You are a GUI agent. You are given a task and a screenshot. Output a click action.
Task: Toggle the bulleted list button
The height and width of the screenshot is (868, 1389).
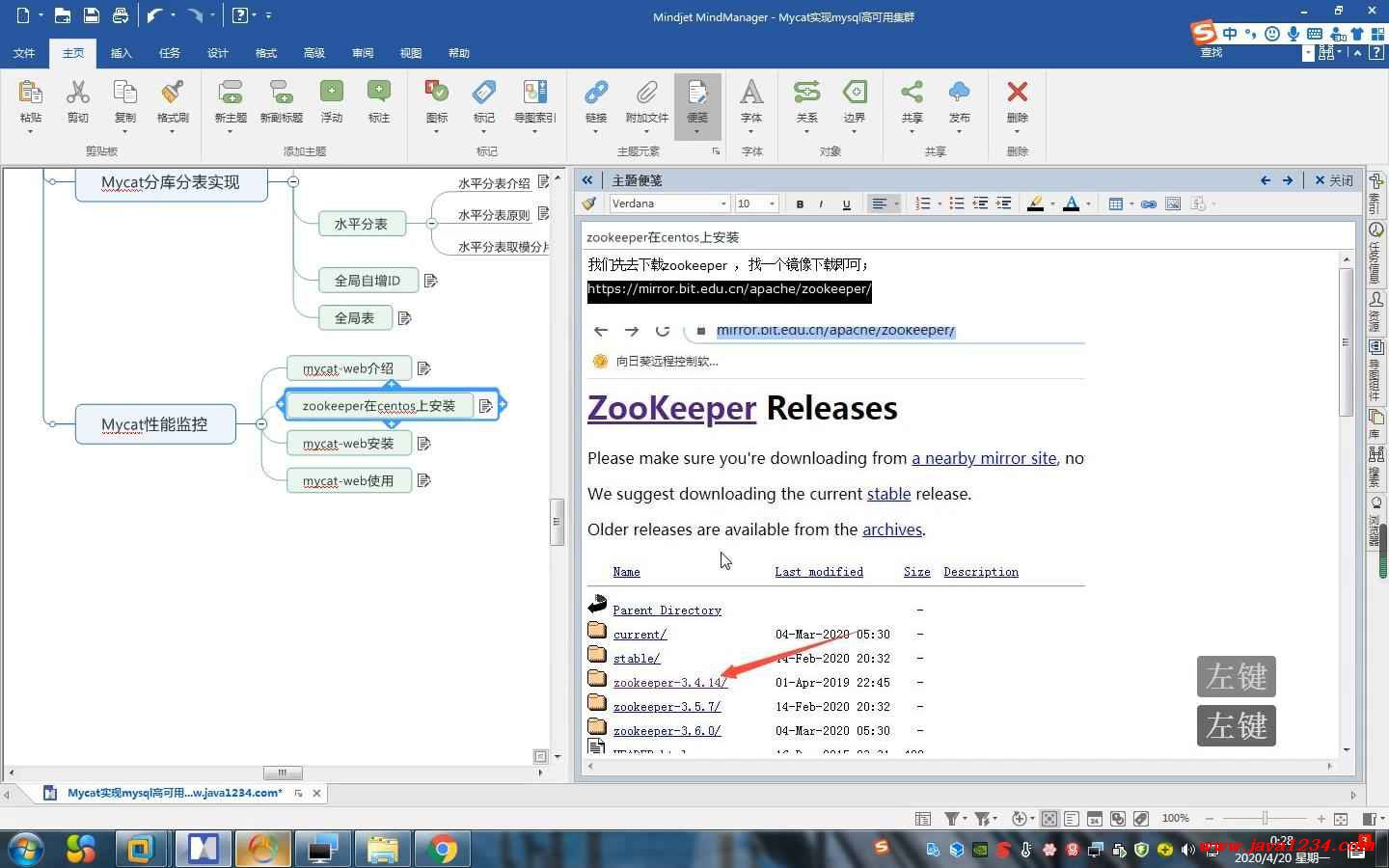[x=956, y=203]
